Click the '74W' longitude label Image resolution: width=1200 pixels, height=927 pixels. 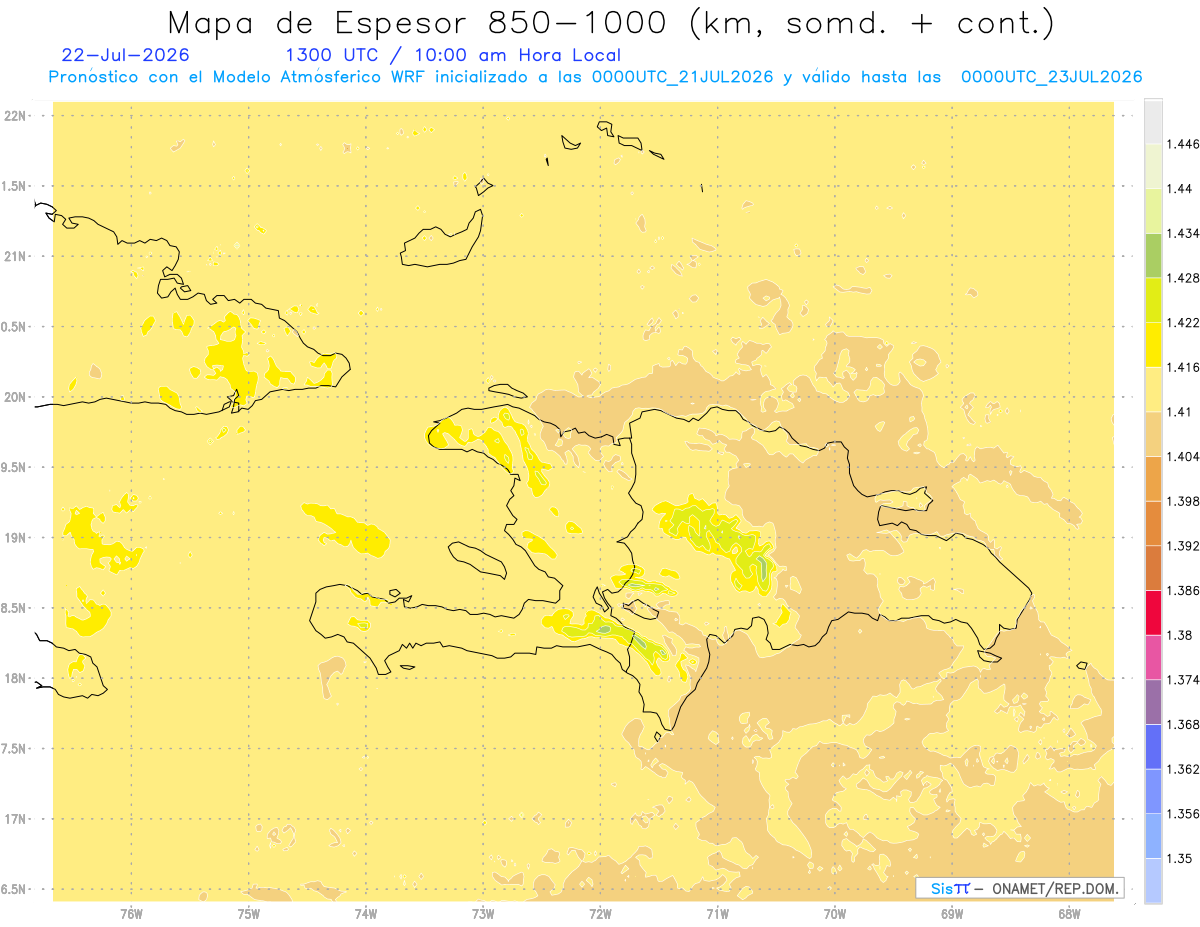(x=366, y=914)
